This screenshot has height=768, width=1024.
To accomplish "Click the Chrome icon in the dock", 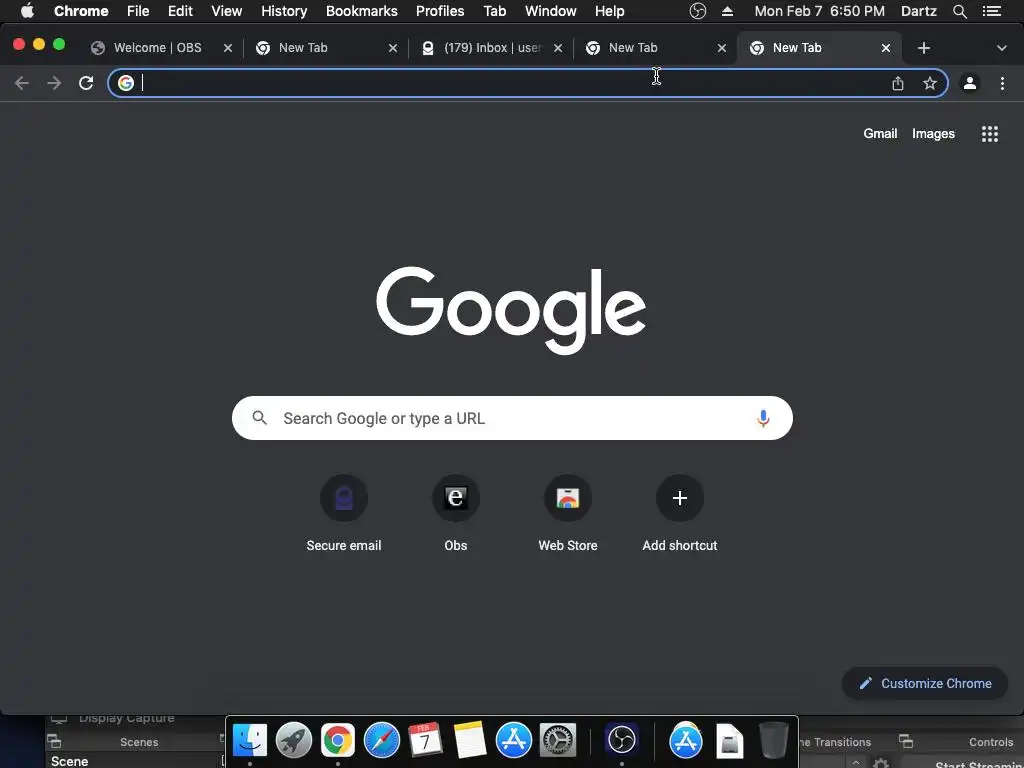I will pos(338,741).
